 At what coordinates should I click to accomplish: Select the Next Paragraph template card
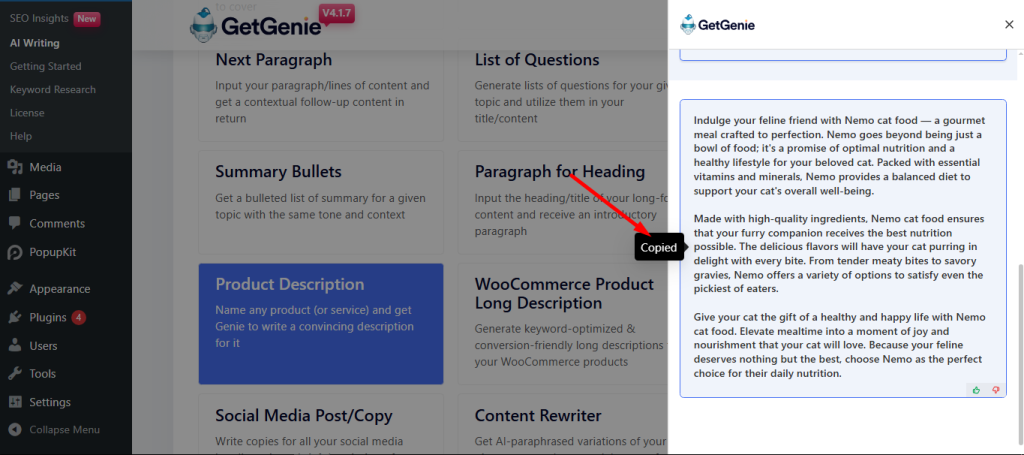tap(321, 95)
